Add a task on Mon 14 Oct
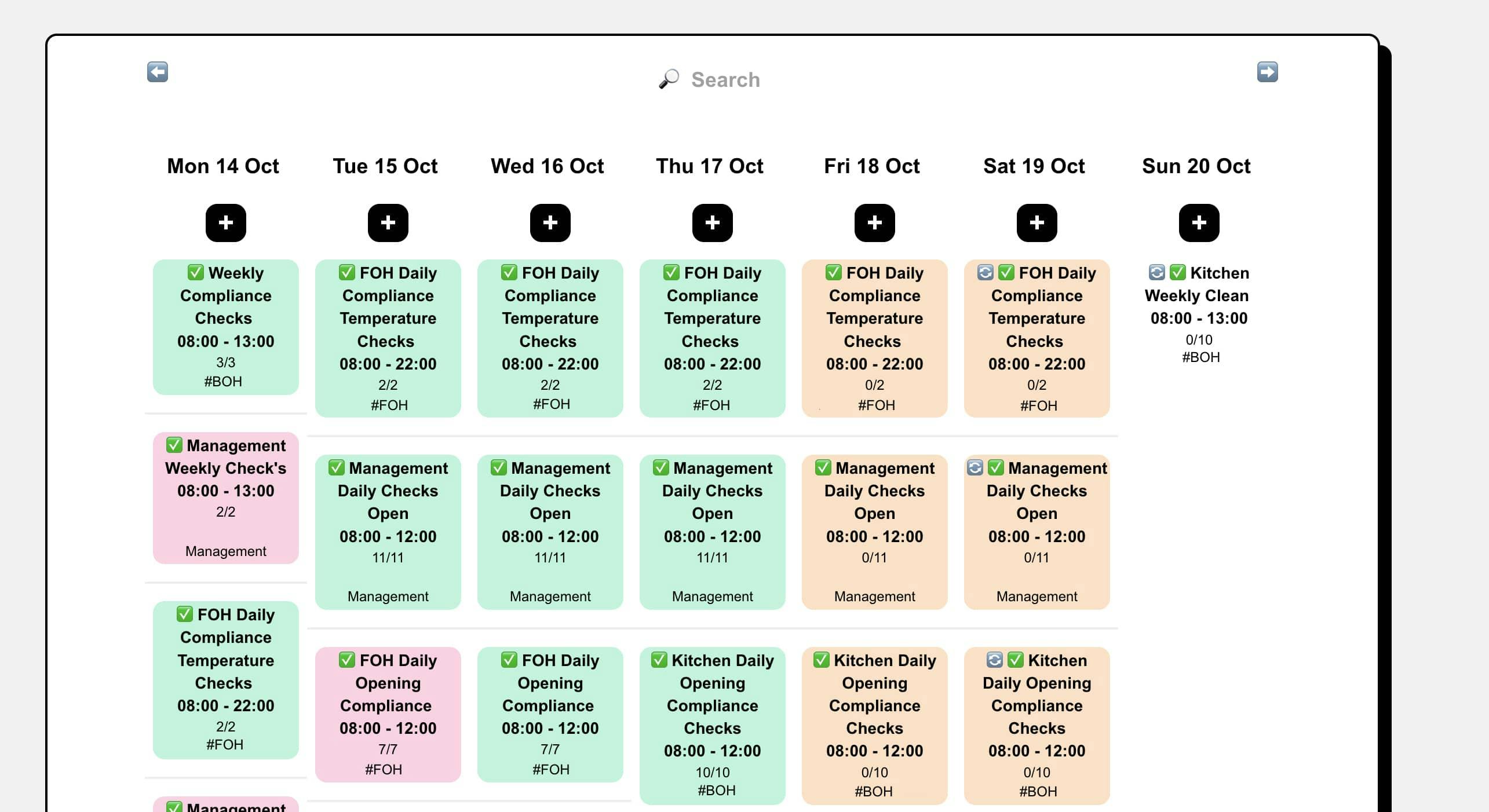This screenshot has width=1489, height=812. coord(226,223)
